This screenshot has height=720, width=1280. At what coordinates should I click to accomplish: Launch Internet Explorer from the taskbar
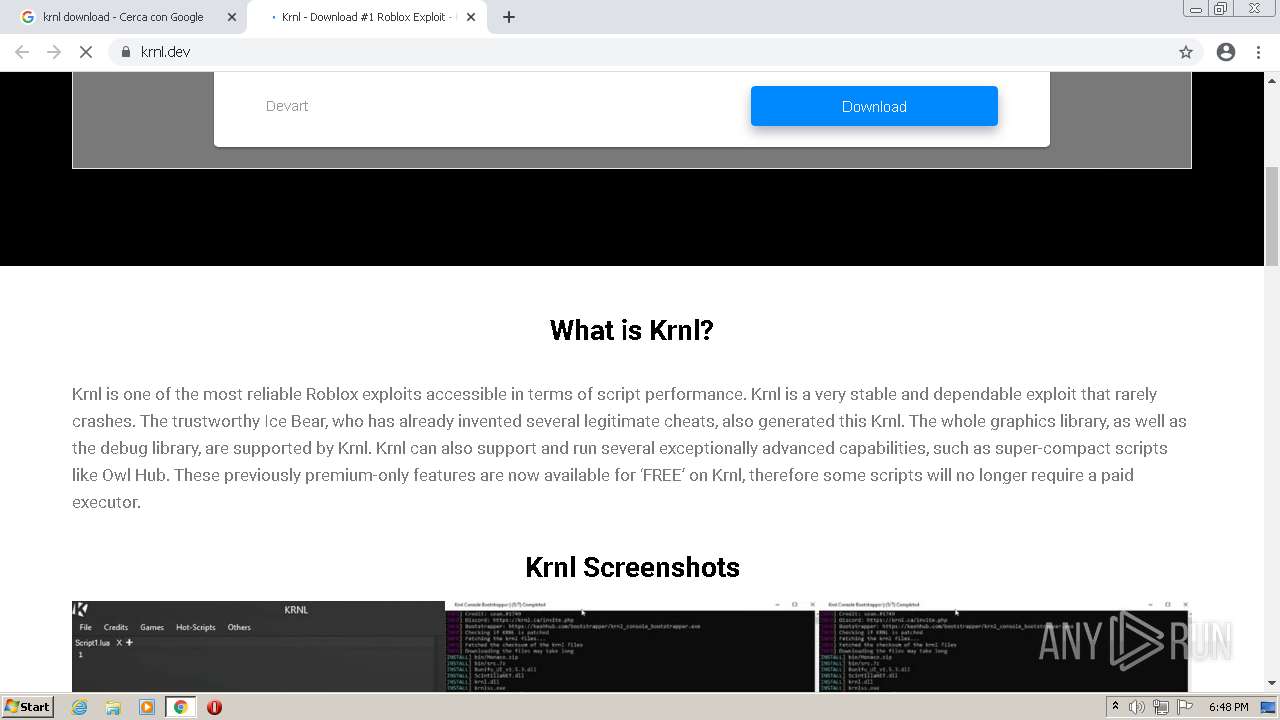coord(80,707)
